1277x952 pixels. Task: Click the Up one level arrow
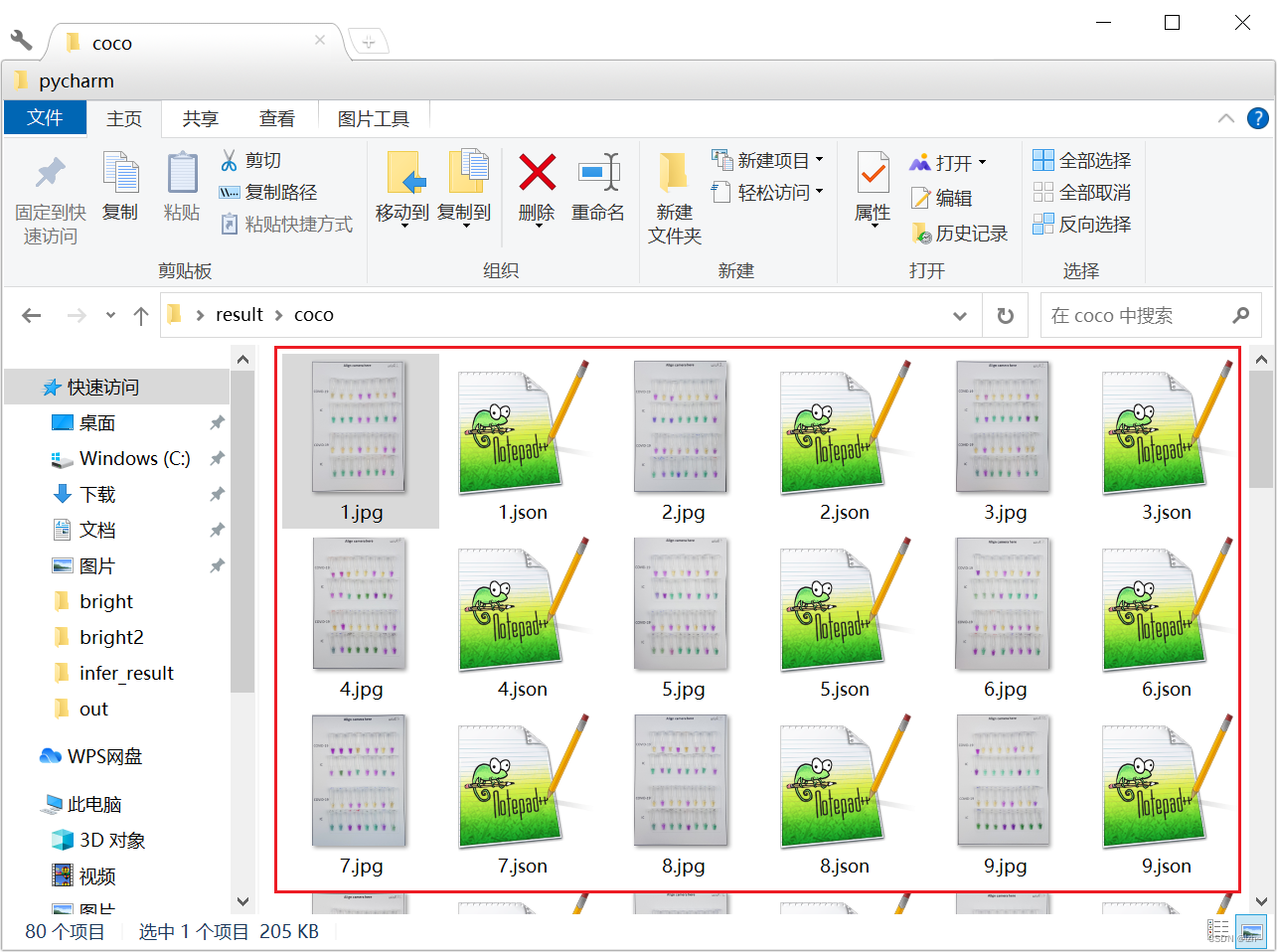pos(141,315)
